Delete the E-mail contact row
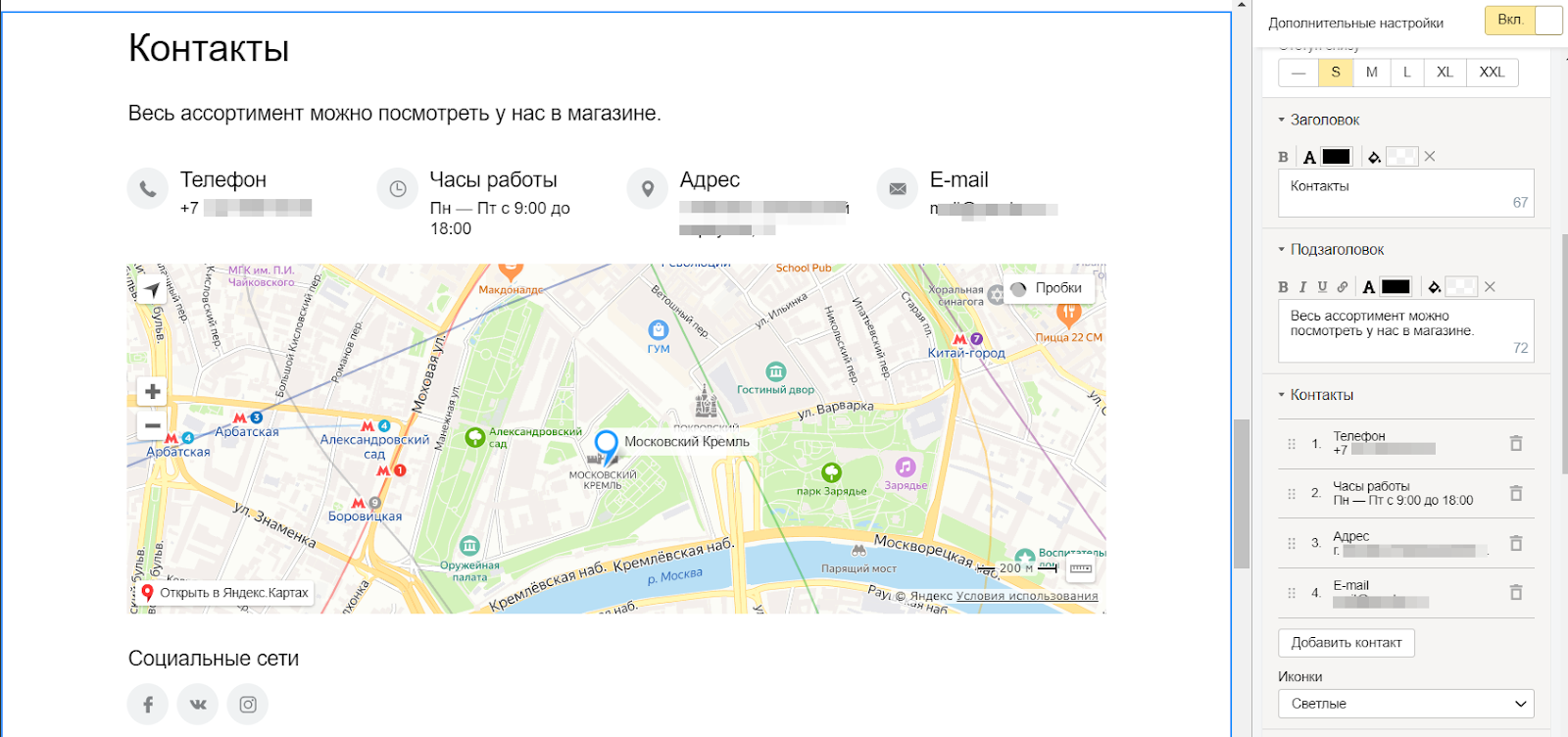The height and width of the screenshot is (737, 1568). coord(1516,592)
